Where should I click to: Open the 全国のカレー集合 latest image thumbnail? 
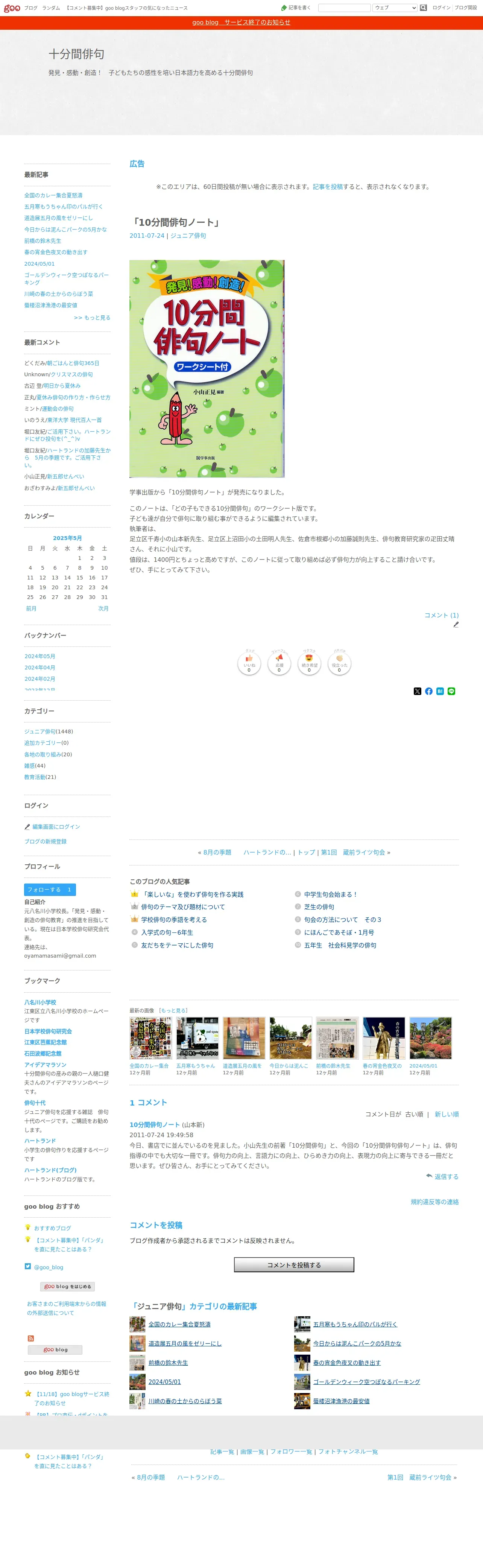[x=150, y=1039]
